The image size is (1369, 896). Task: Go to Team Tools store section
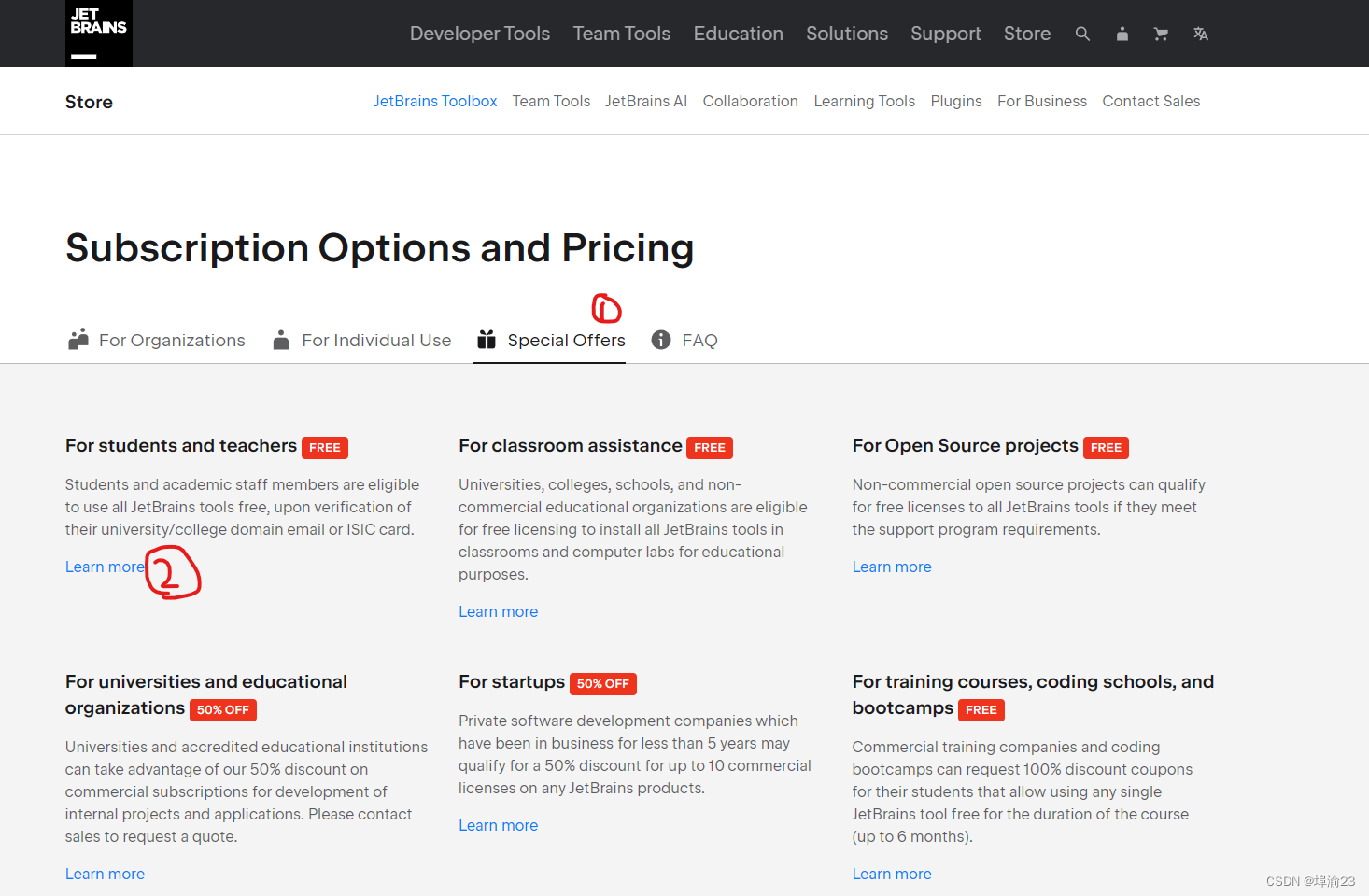click(x=551, y=101)
